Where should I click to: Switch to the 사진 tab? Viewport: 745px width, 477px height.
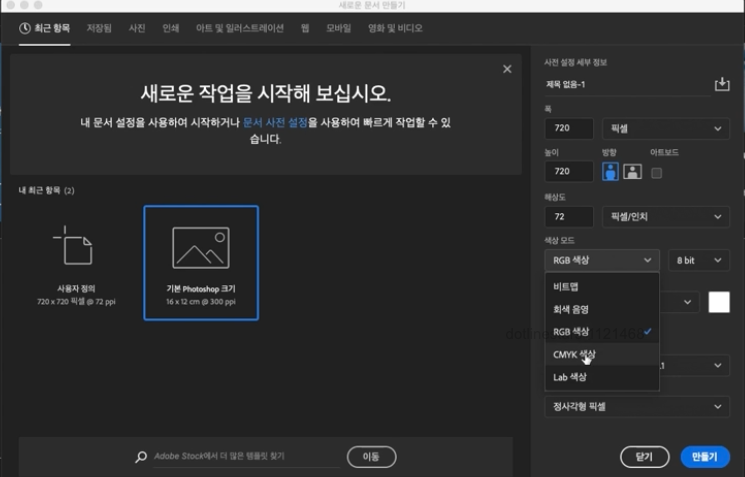(x=137, y=29)
